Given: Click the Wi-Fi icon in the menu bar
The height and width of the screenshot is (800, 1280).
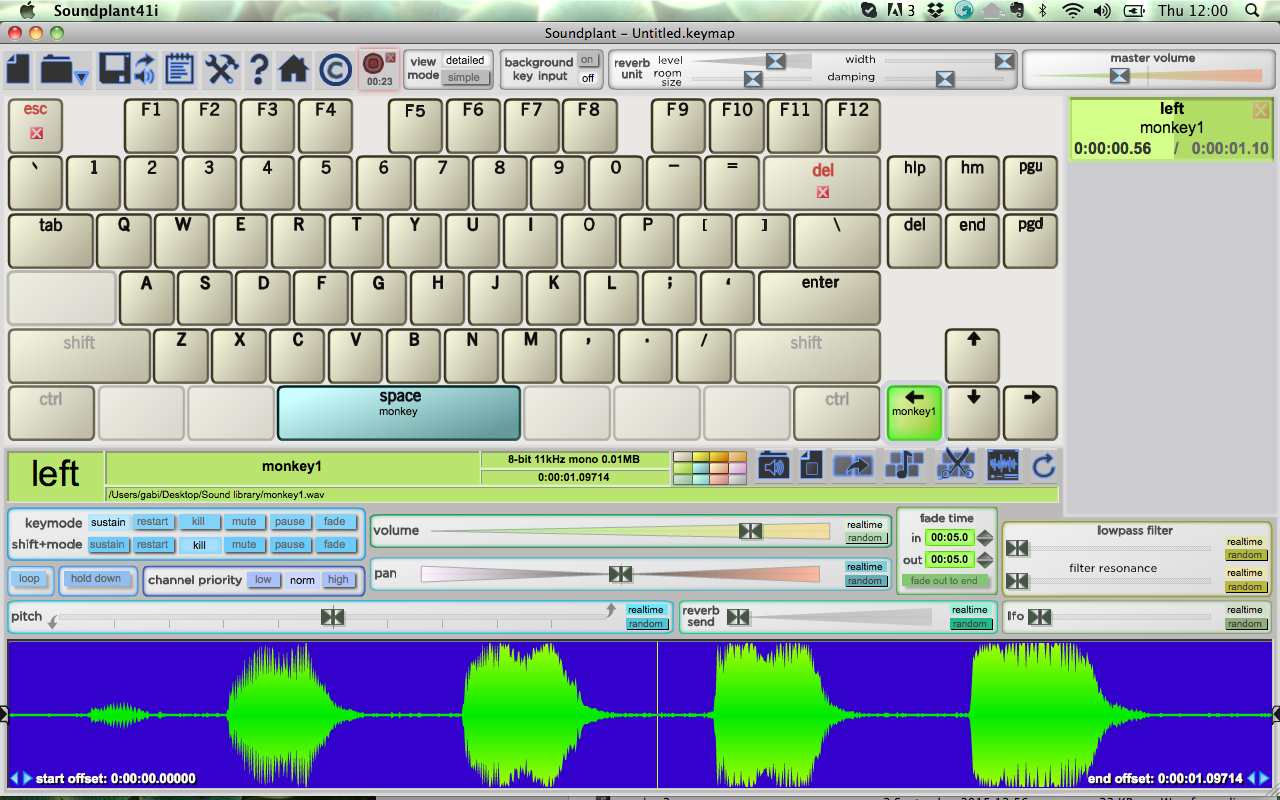Looking at the screenshot, I should point(1073,10).
